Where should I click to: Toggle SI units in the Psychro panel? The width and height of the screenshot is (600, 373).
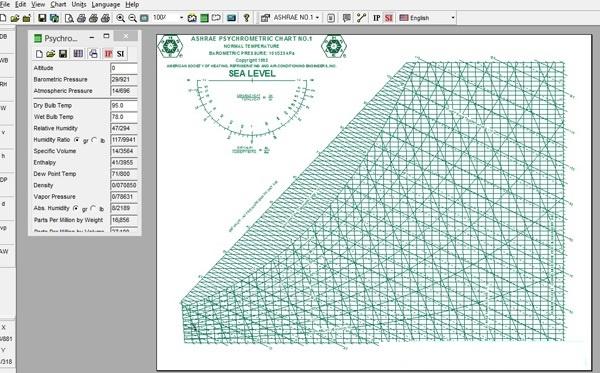pos(121,54)
